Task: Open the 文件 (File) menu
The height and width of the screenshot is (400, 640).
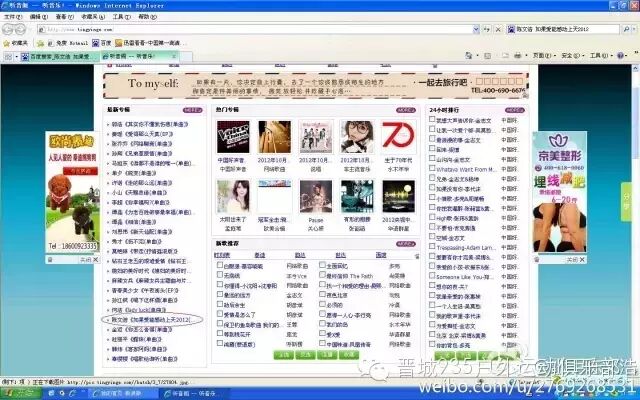Action: [x=13, y=17]
